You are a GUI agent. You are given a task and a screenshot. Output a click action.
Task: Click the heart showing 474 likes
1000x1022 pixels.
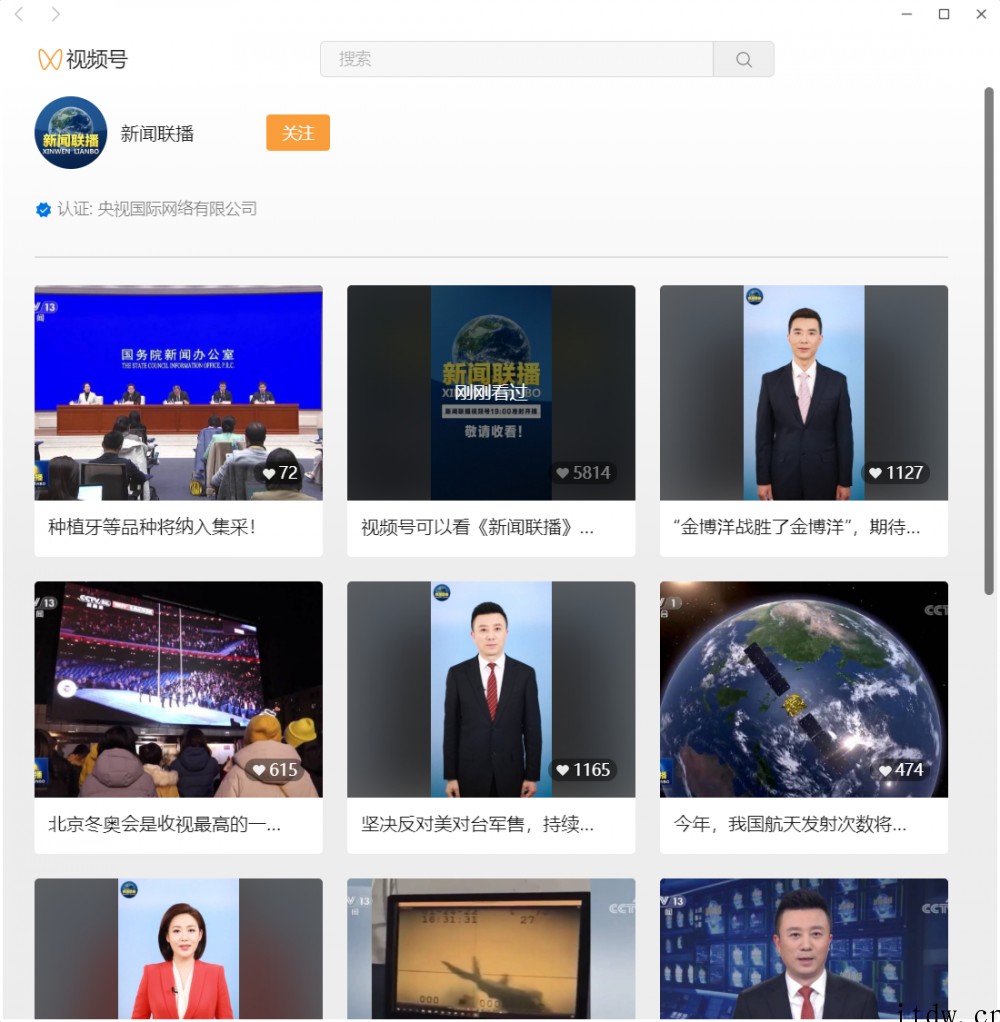coord(885,770)
